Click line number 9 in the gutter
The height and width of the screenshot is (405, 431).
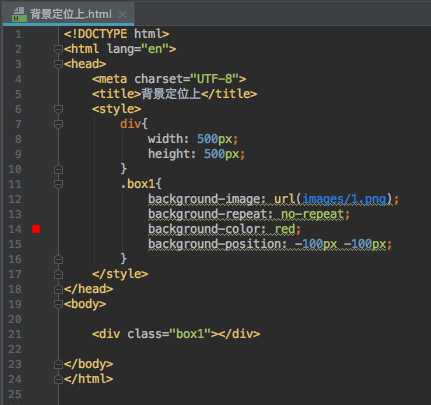click(18, 154)
